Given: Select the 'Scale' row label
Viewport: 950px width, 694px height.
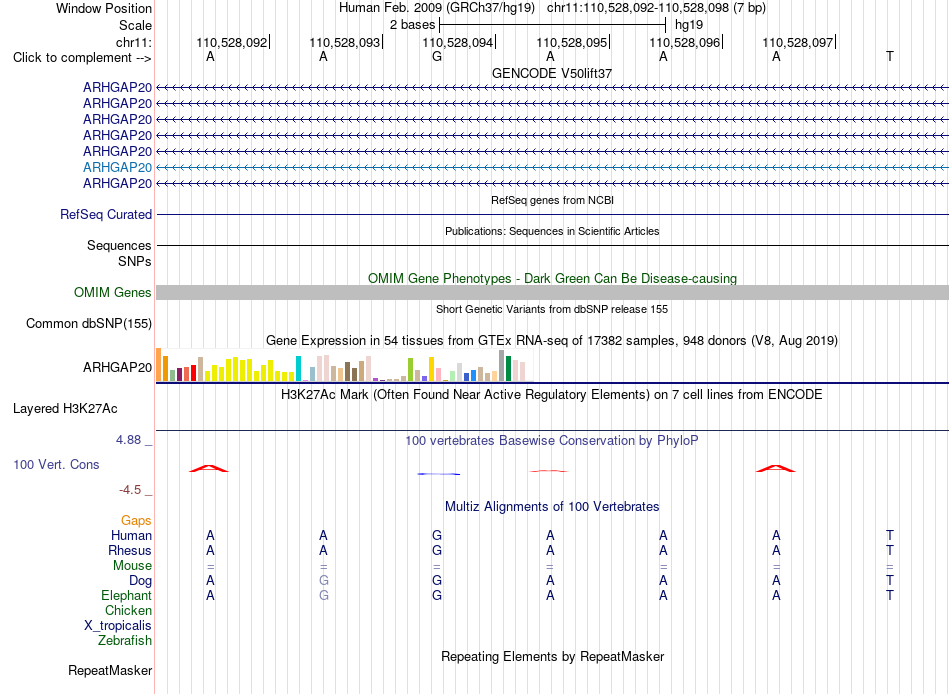Looking at the screenshot, I should [135, 25].
